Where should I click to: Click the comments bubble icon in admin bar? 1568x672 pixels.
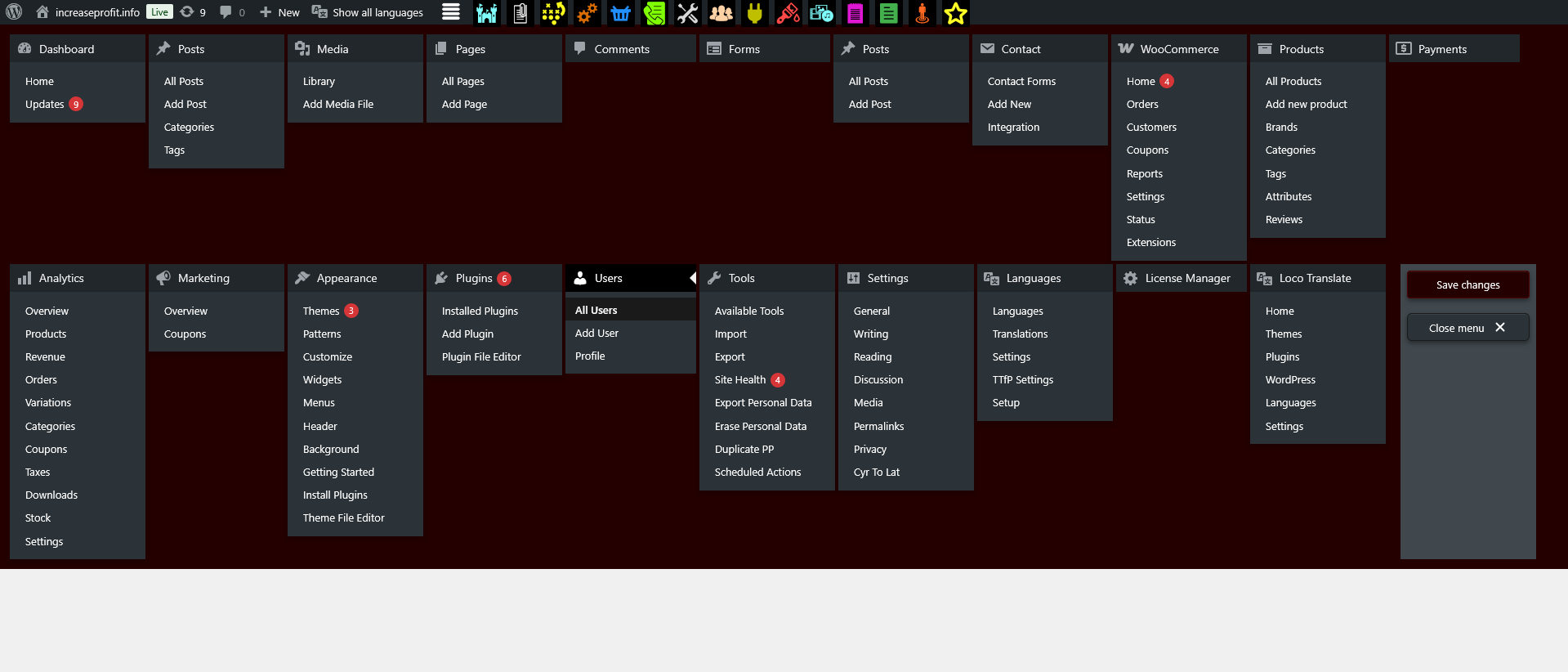coord(232,12)
